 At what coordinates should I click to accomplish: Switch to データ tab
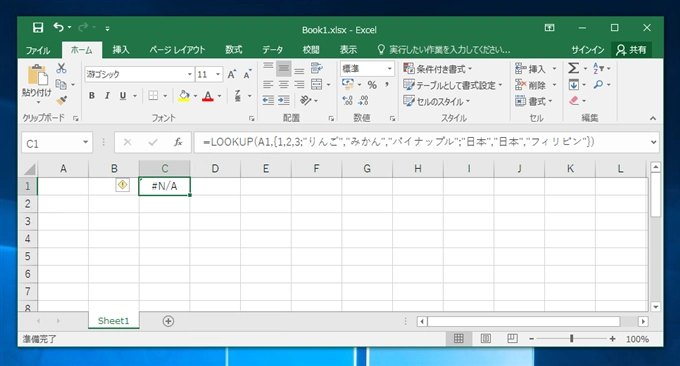pyautogui.click(x=272, y=50)
